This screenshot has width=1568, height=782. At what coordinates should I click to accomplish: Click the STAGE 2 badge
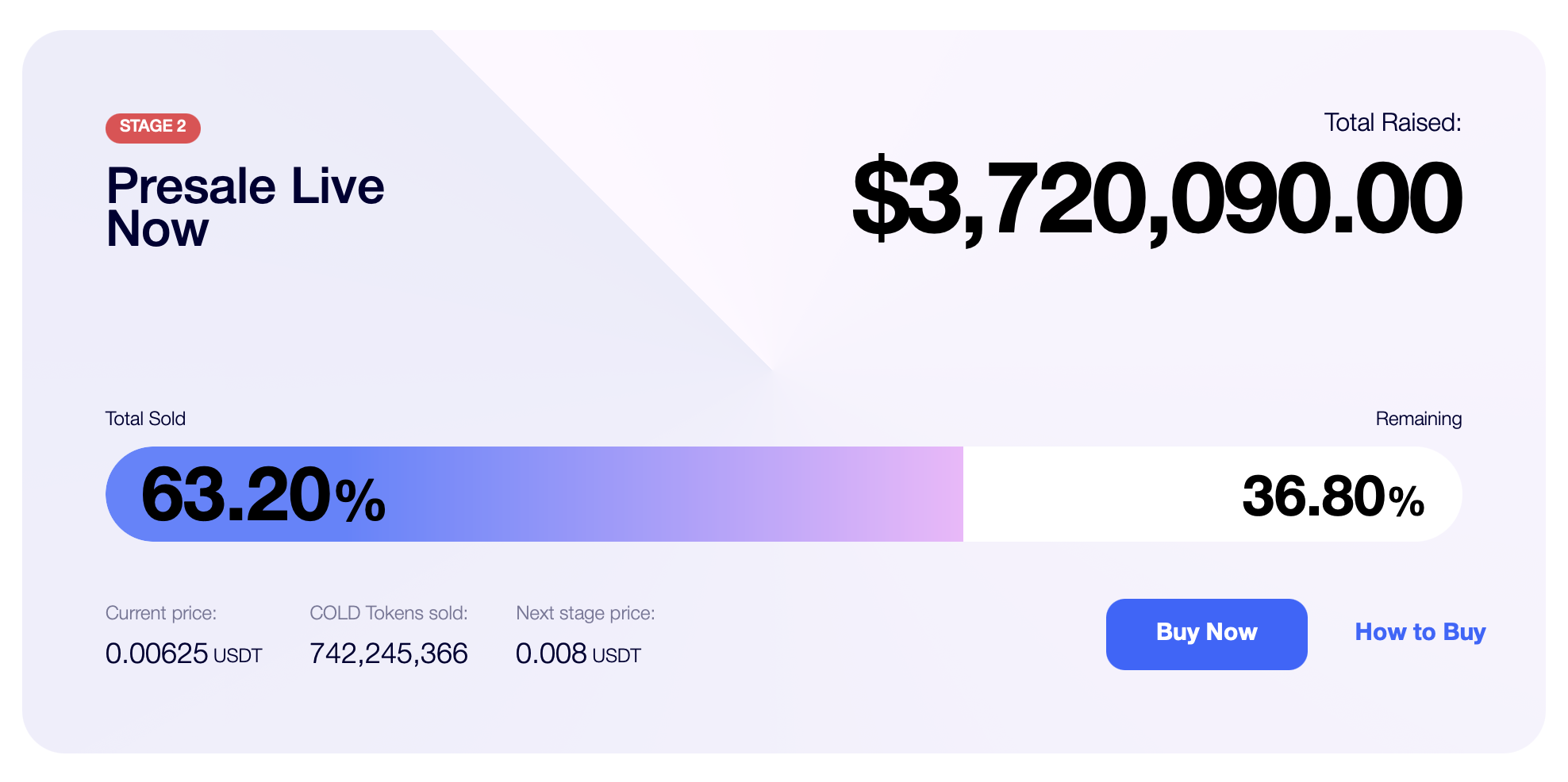[153, 128]
